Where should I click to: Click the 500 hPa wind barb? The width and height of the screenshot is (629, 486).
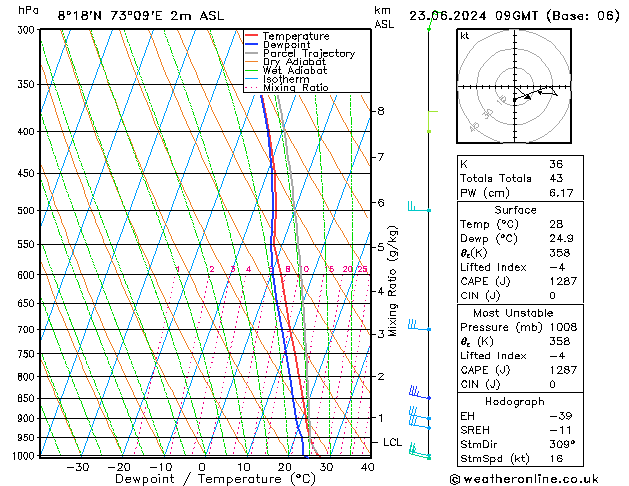419,208
